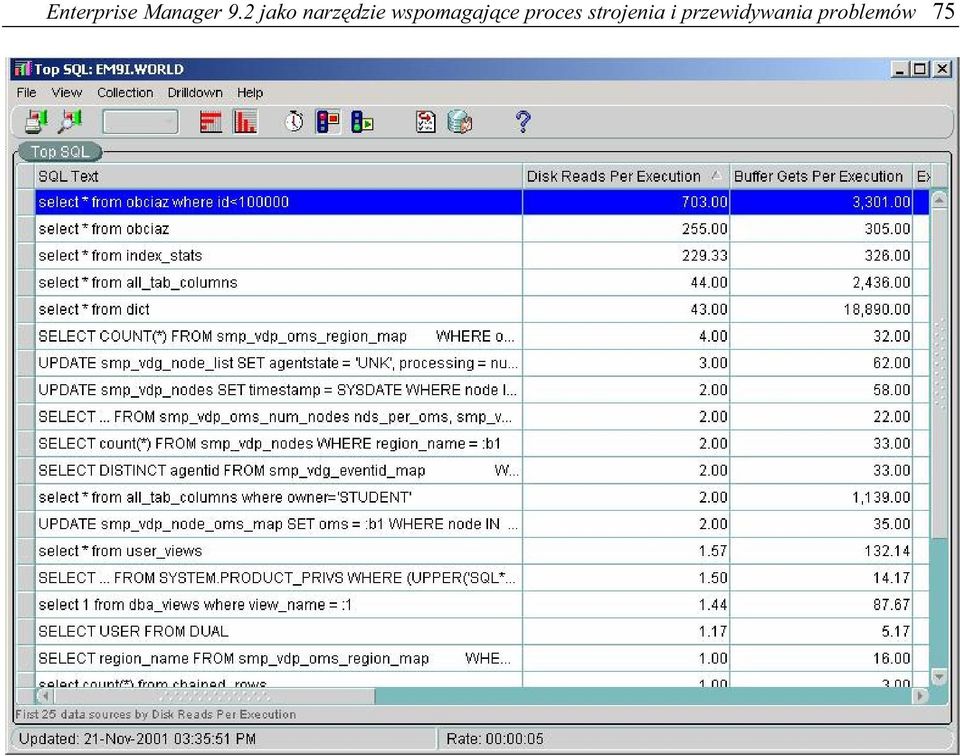Click the print preview magnifier icon
The width and height of the screenshot is (960, 756).
tap(70, 121)
